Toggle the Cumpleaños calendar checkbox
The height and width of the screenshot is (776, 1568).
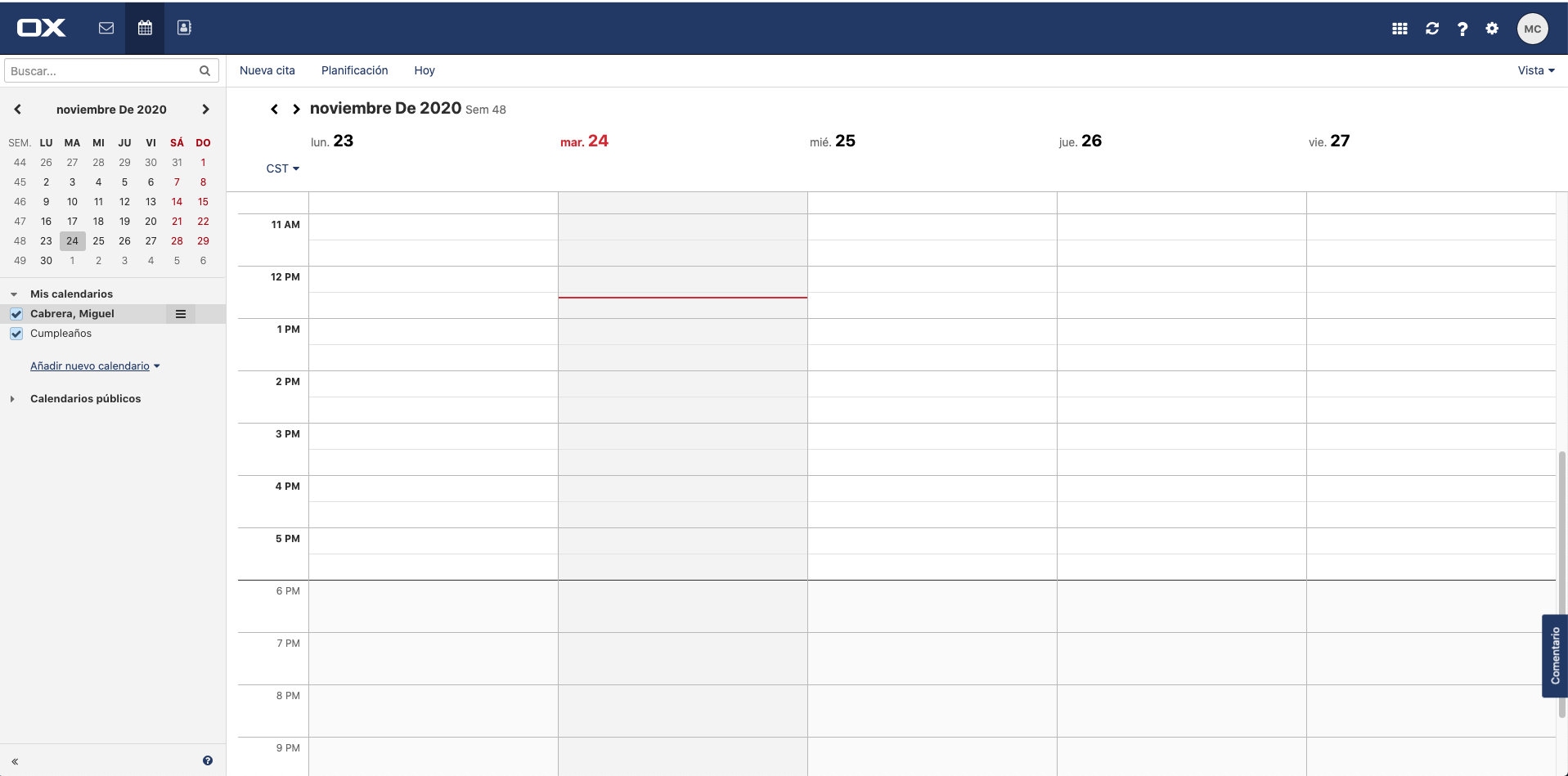click(x=16, y=334)
